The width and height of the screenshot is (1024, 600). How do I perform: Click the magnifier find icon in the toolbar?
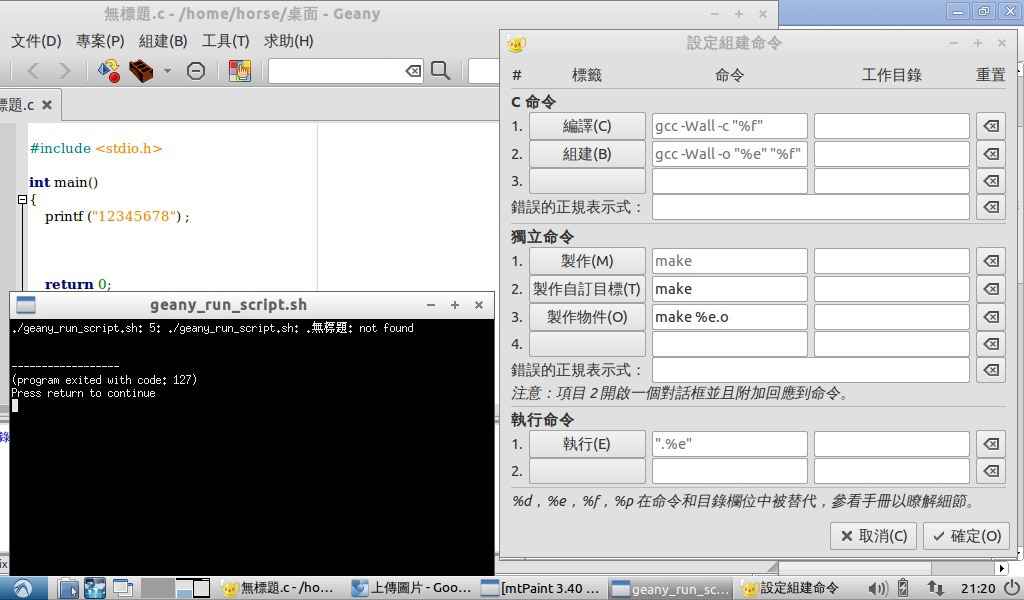tap(441, 71)
